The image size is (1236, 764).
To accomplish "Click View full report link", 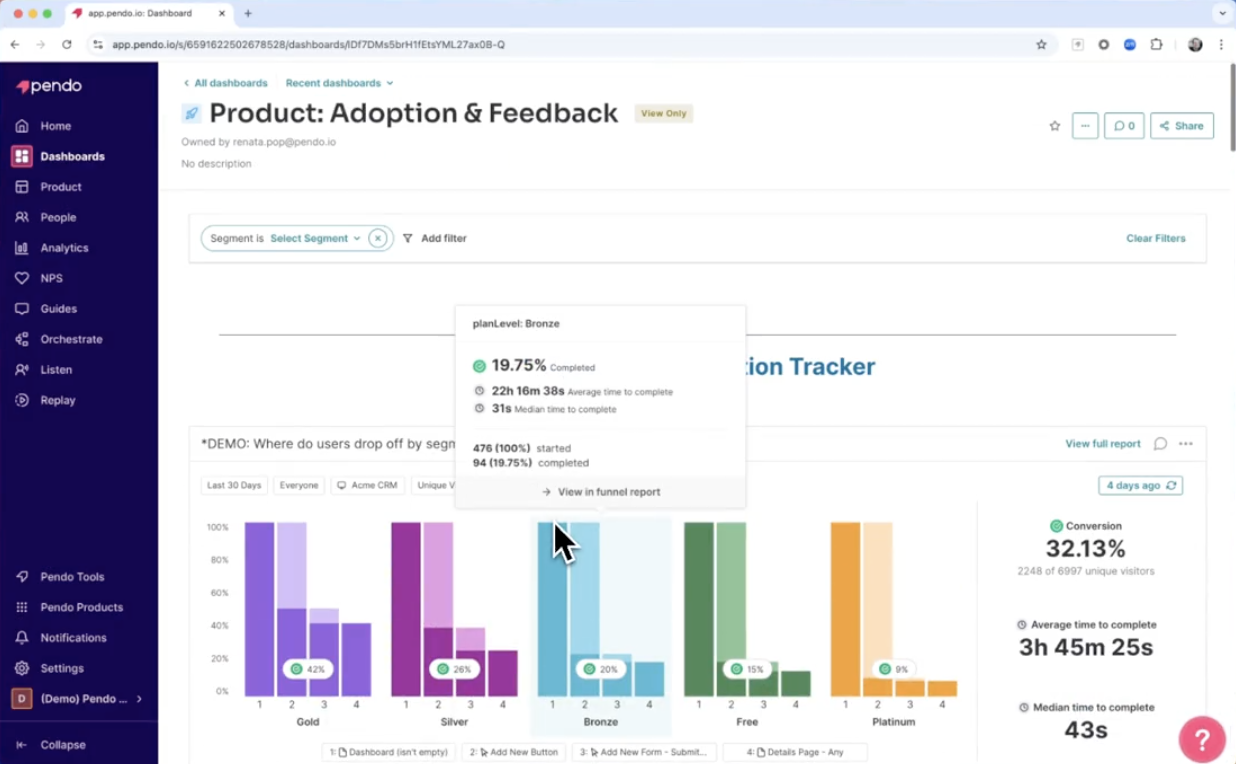I will point(1102,444).
